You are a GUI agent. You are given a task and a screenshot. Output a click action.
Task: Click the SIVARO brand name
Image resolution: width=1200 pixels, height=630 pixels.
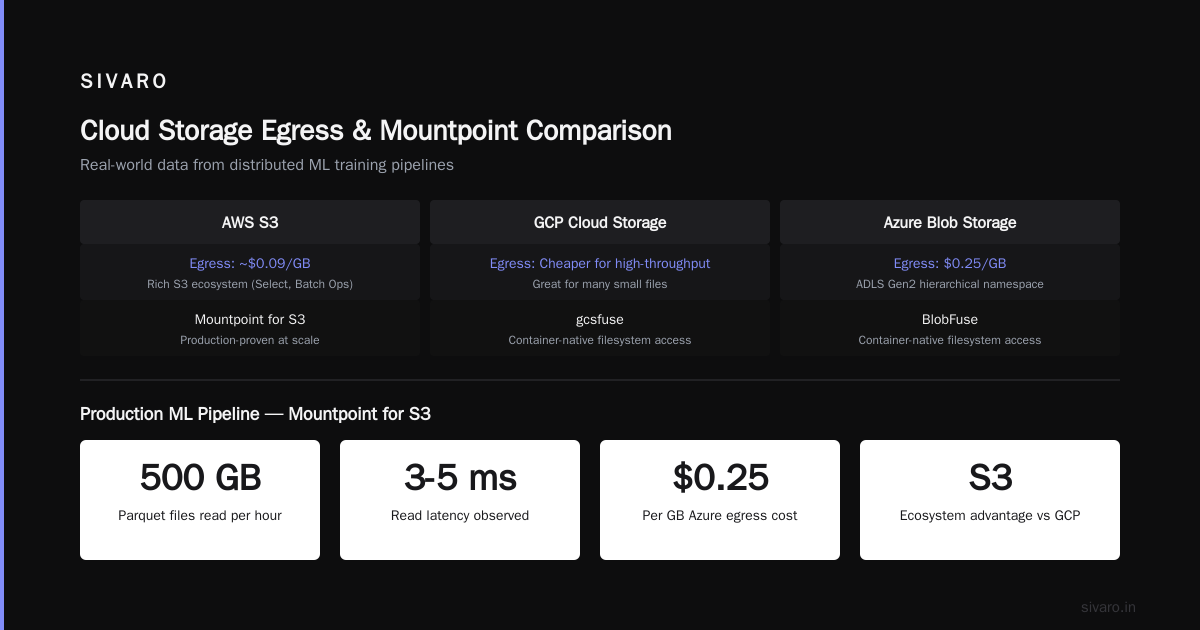[x=124, y=82]
